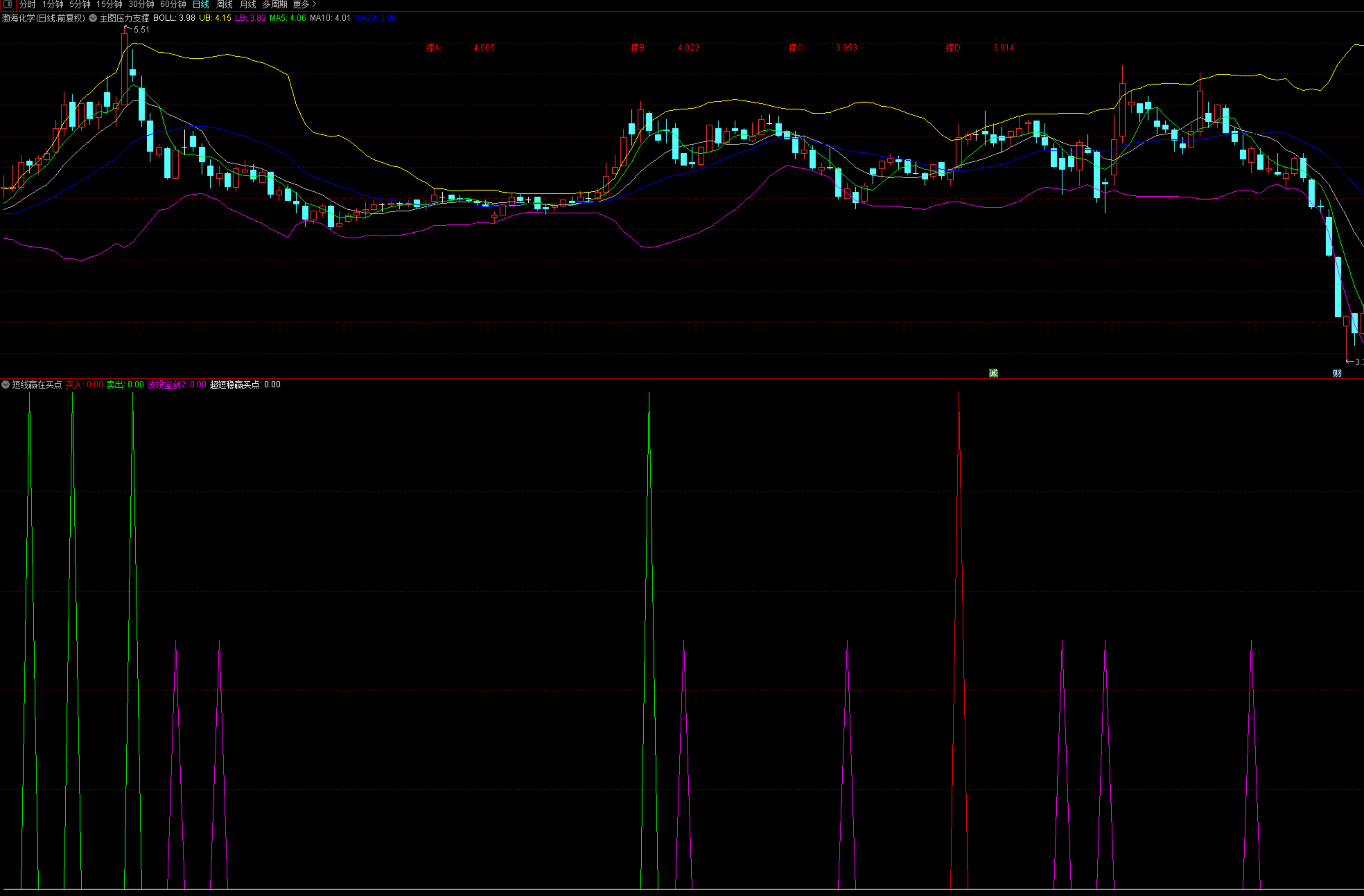Click the 主图压力支撑 indicator name

[124, 18]
